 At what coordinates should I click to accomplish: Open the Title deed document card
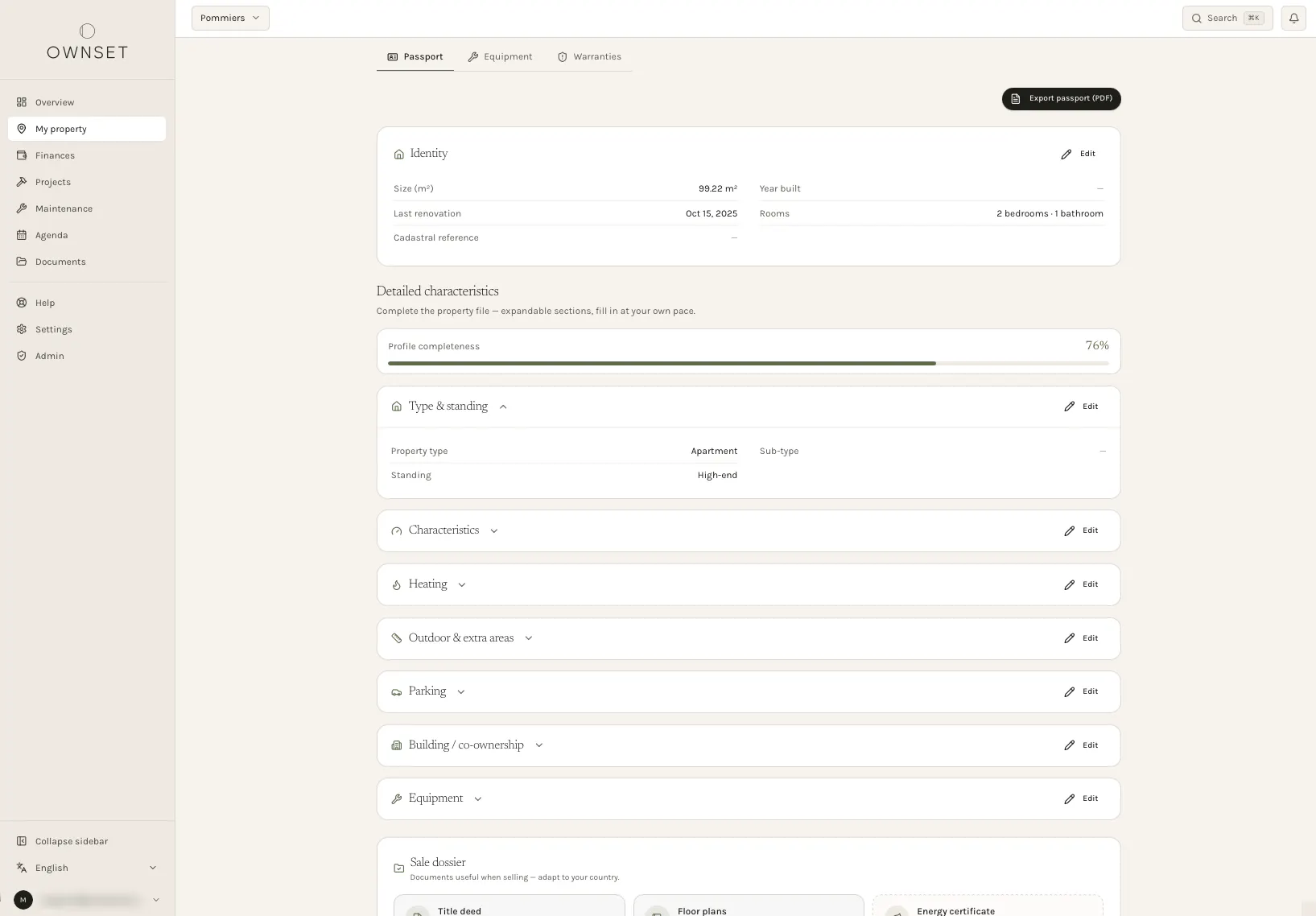click(x=509, y=906)
